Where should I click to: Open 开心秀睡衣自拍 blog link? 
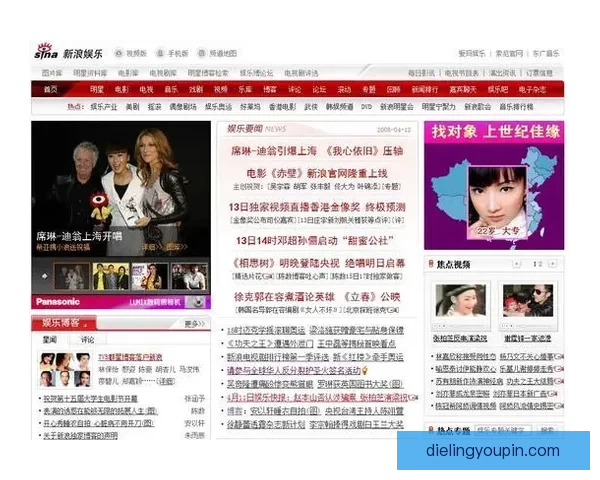coord(99,423)
